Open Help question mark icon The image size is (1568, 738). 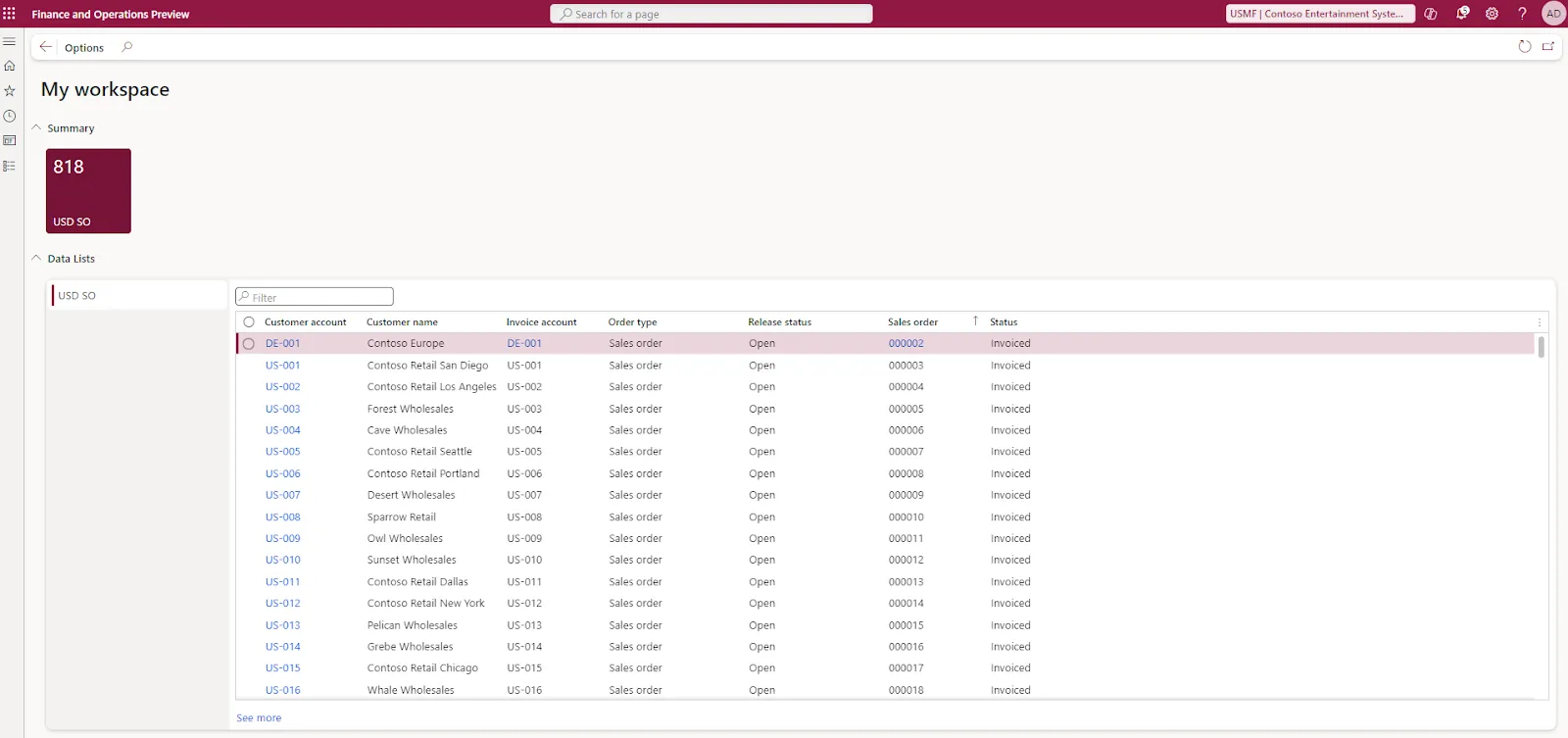pos(1522,14)
